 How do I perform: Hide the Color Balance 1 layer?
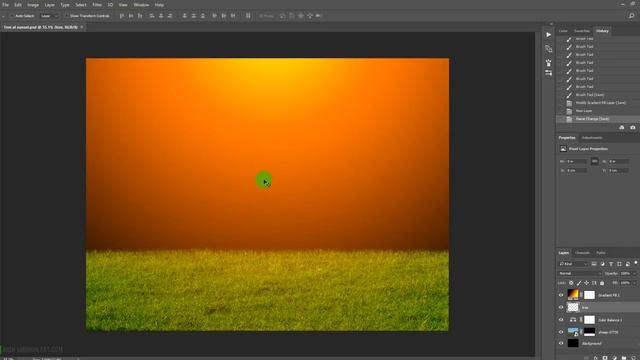point(561,320)
